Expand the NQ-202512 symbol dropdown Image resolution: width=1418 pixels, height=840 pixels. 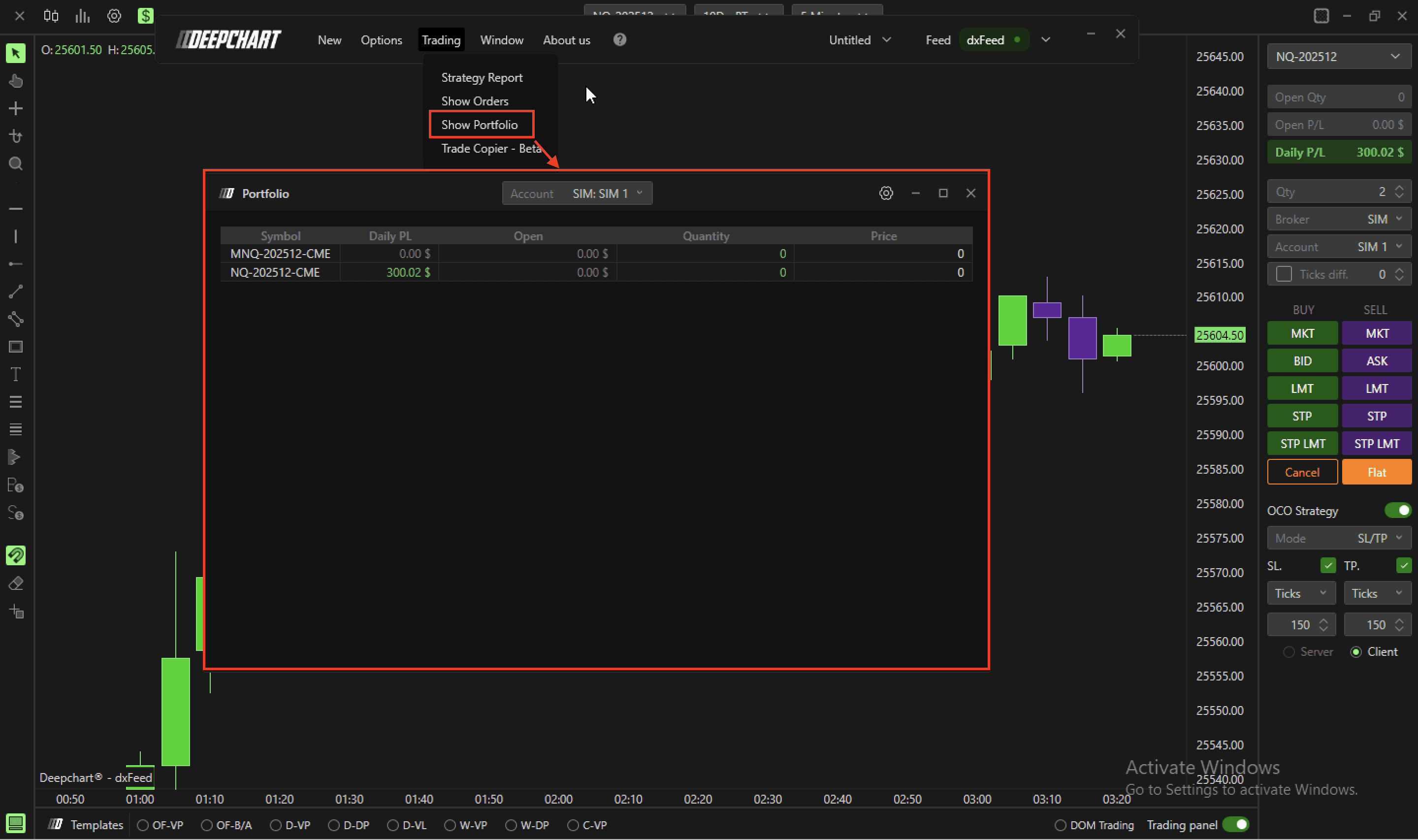pos(1339,57)
